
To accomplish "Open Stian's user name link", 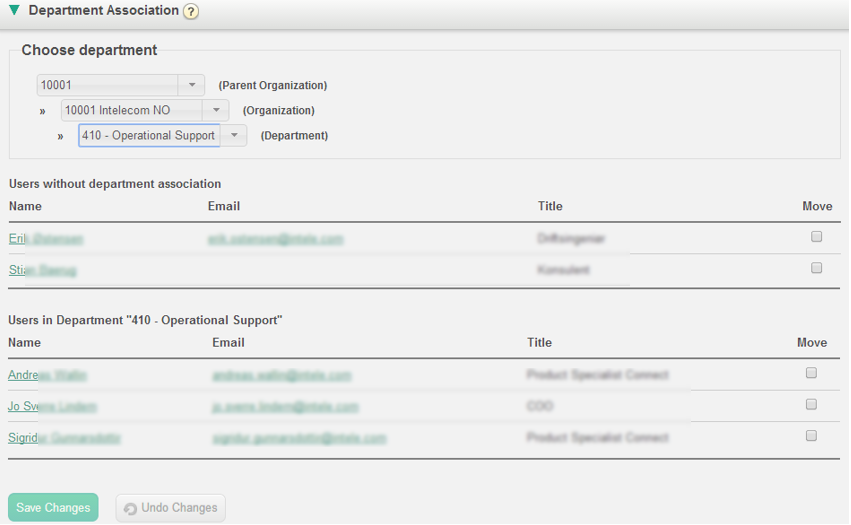I will tap(42, 270).
